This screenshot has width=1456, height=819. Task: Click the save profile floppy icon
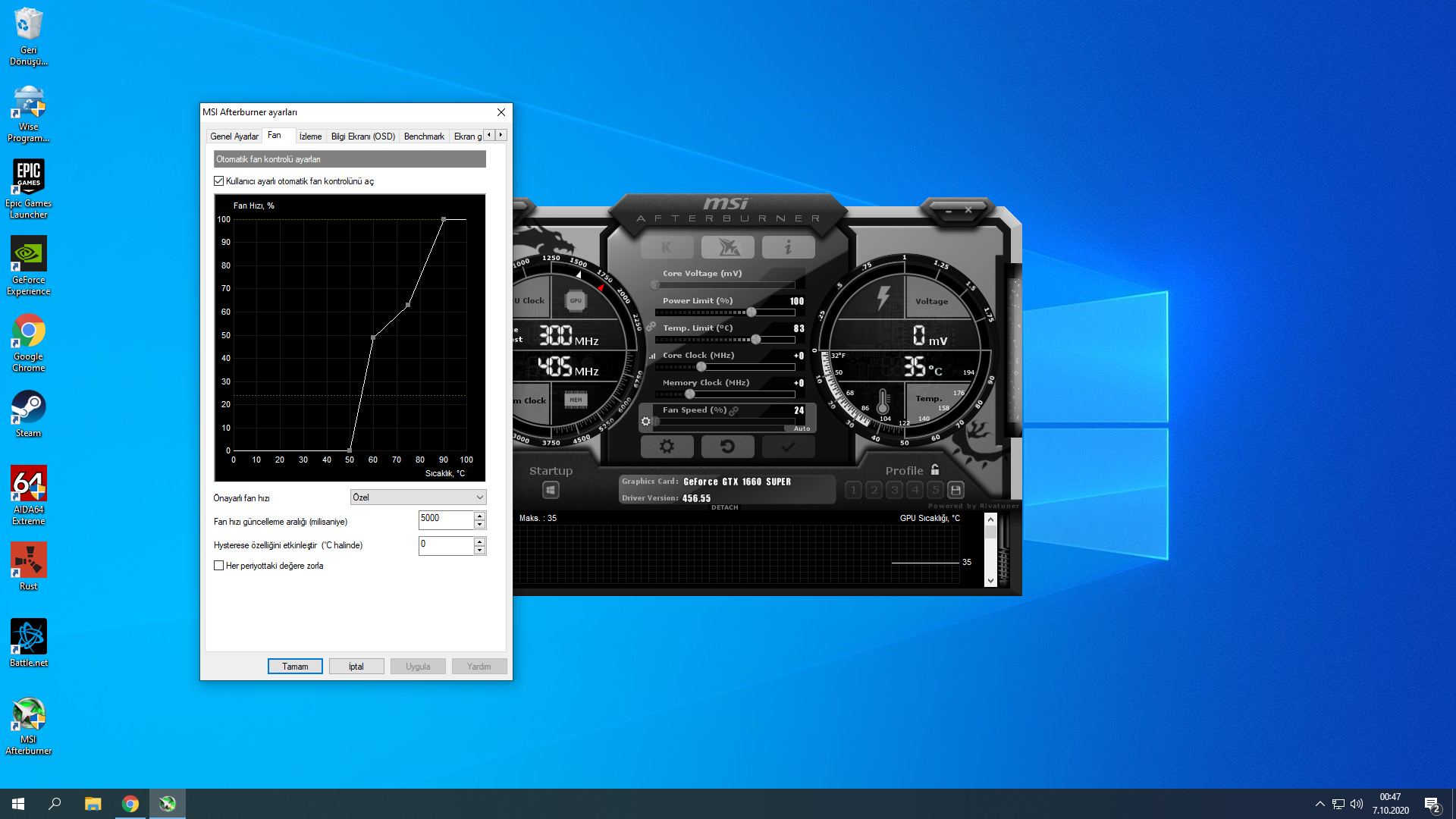coord(955,490)
